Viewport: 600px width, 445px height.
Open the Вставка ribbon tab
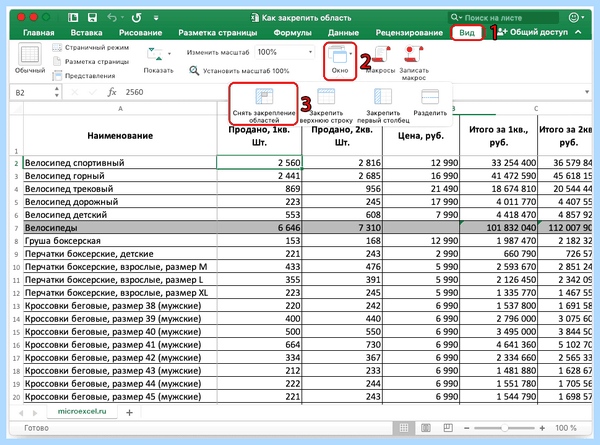86,33
